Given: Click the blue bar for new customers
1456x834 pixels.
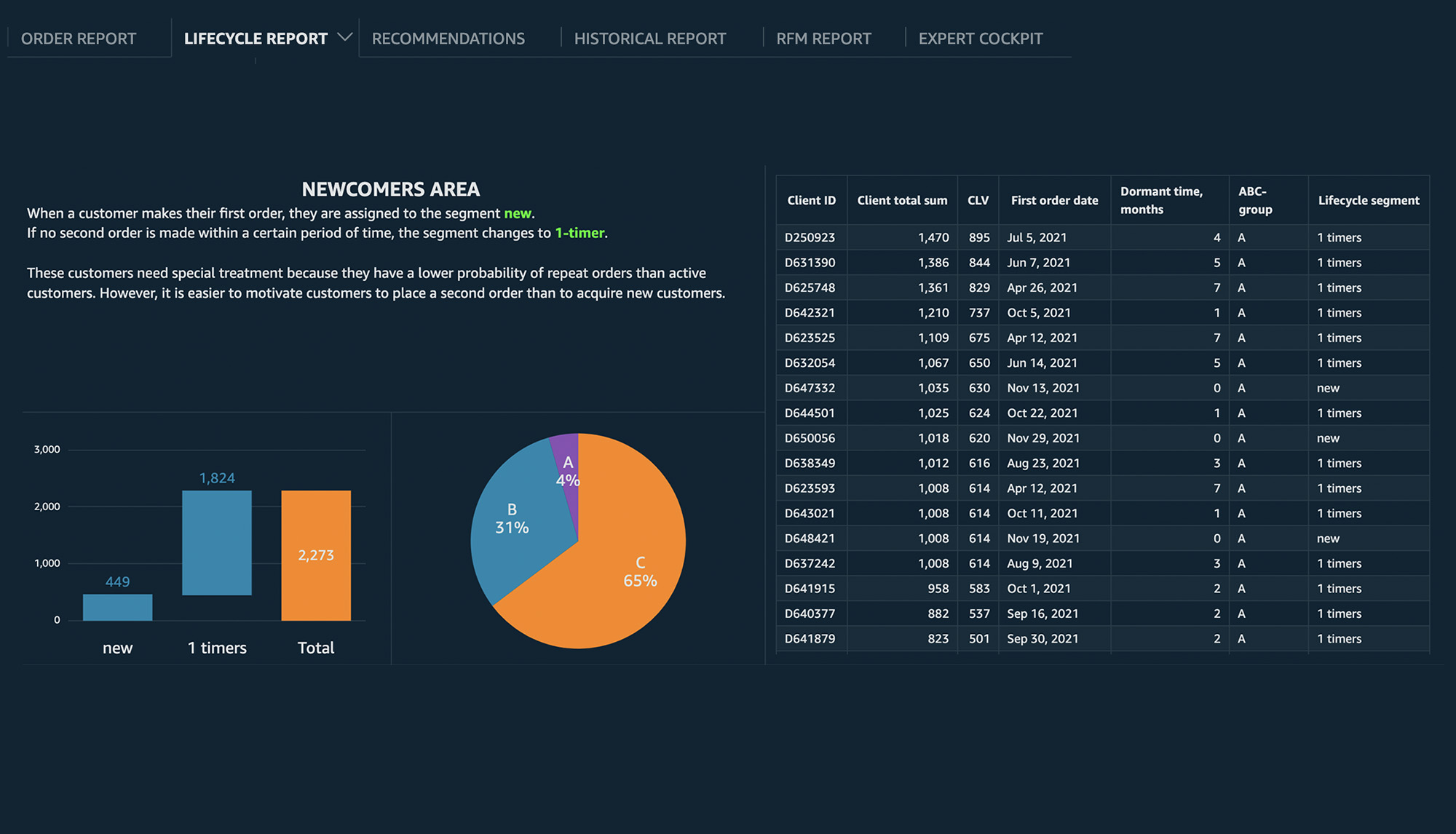Looking at the screenshot, I should (x=117, y=608).
